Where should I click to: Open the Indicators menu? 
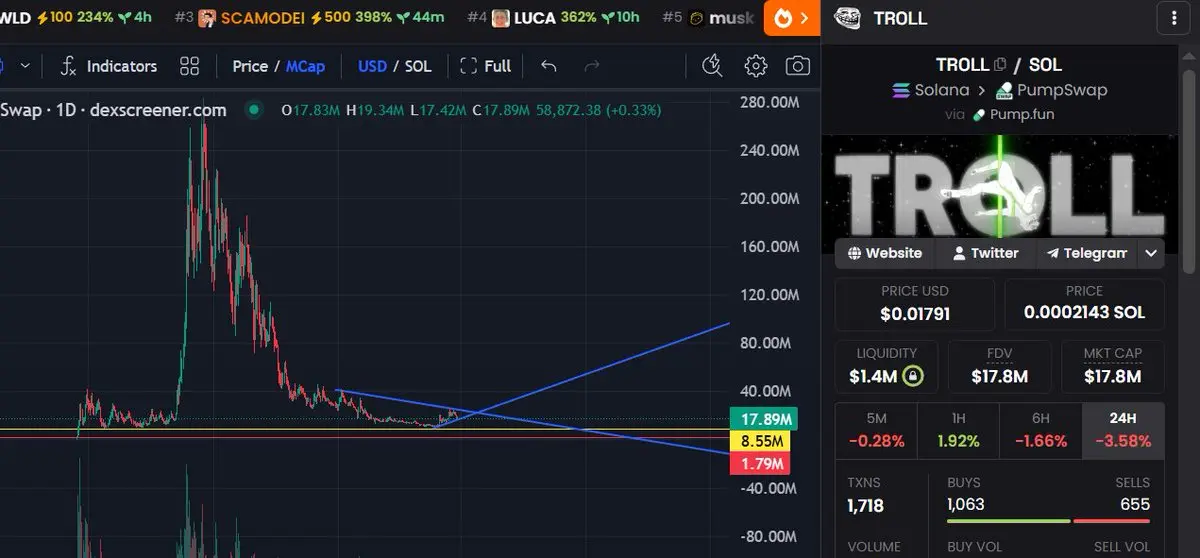point(109,66)
